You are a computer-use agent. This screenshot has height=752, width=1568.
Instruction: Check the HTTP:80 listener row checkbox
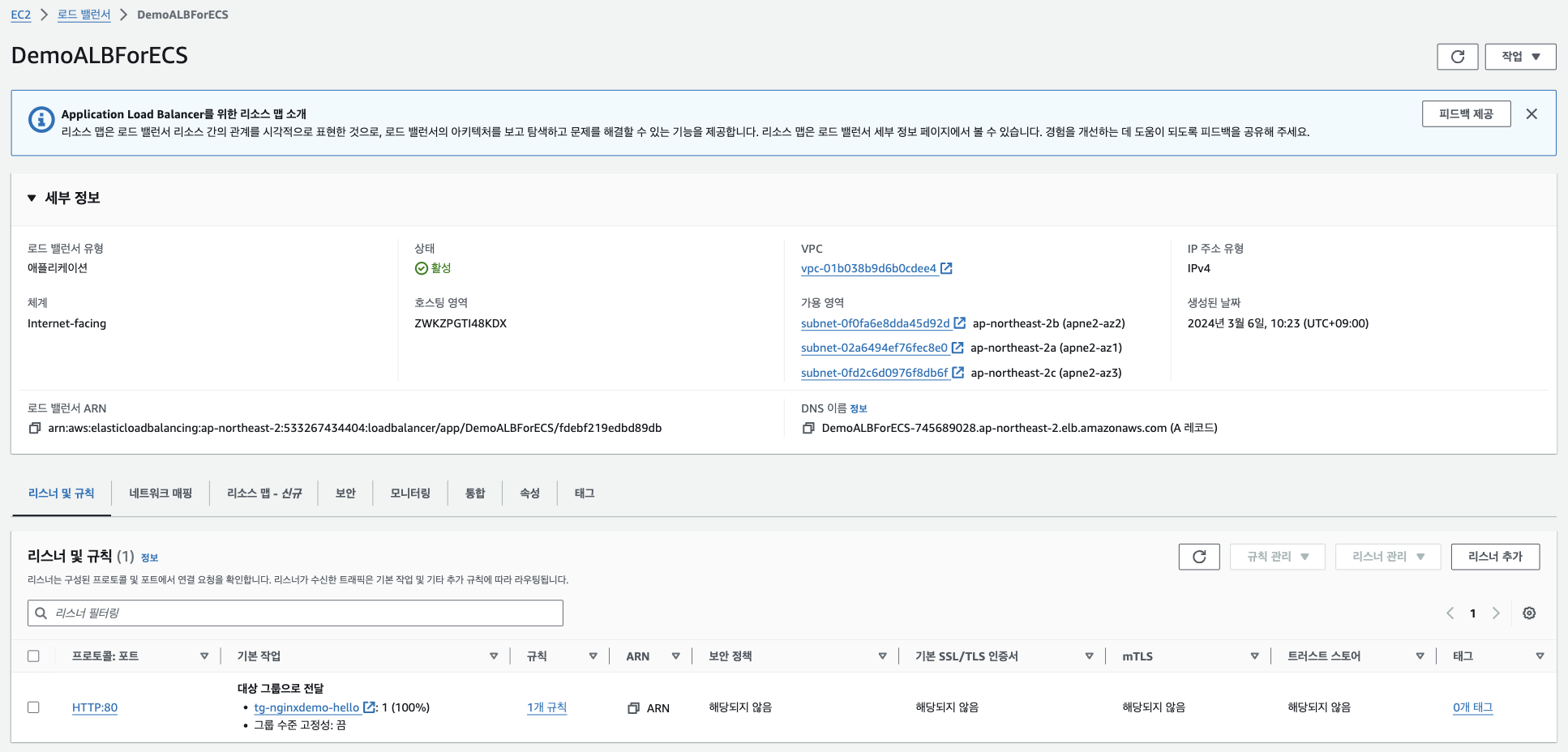point(33,707)
